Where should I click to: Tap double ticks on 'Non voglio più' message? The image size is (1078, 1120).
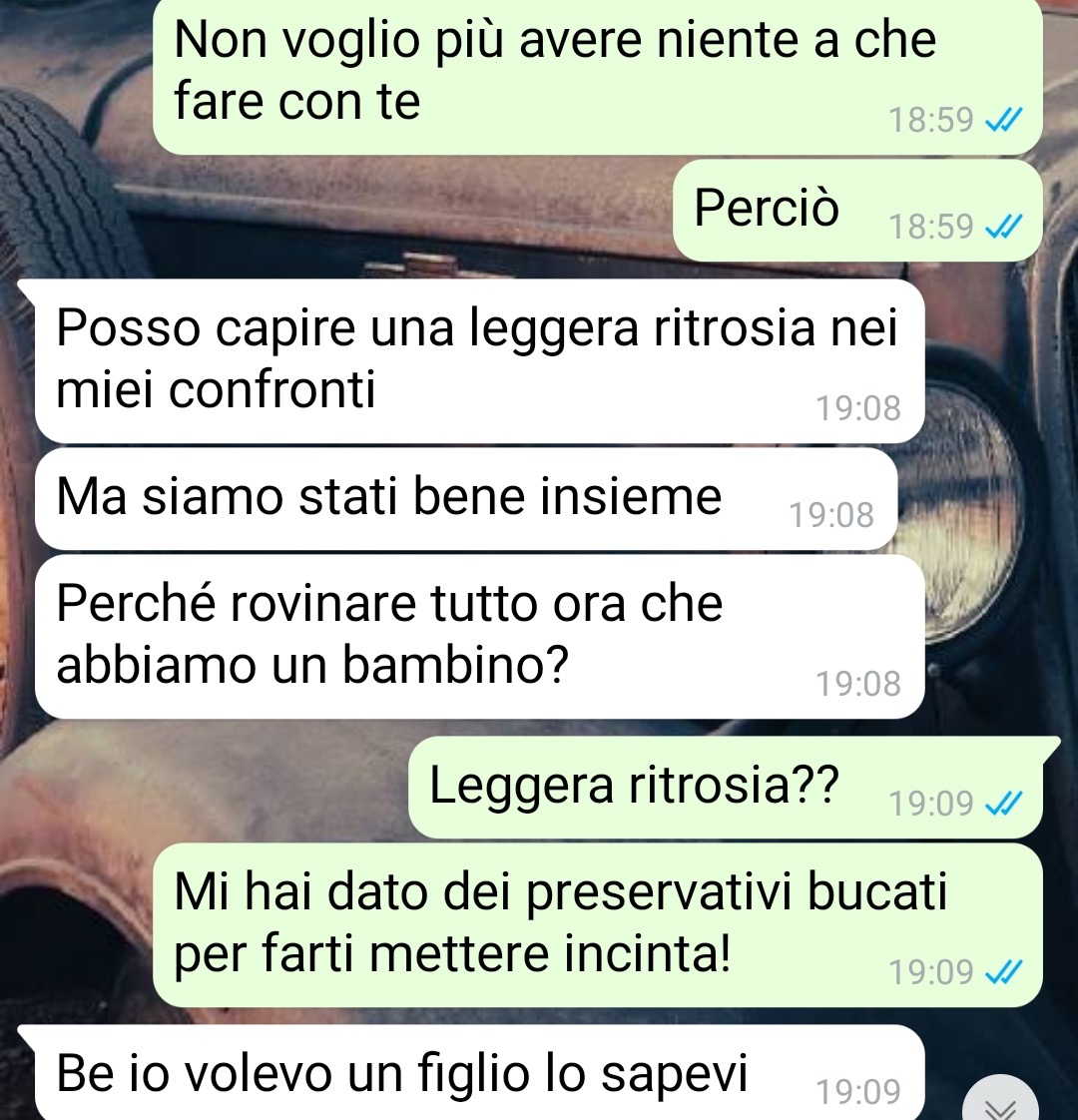coord(1004,119)
